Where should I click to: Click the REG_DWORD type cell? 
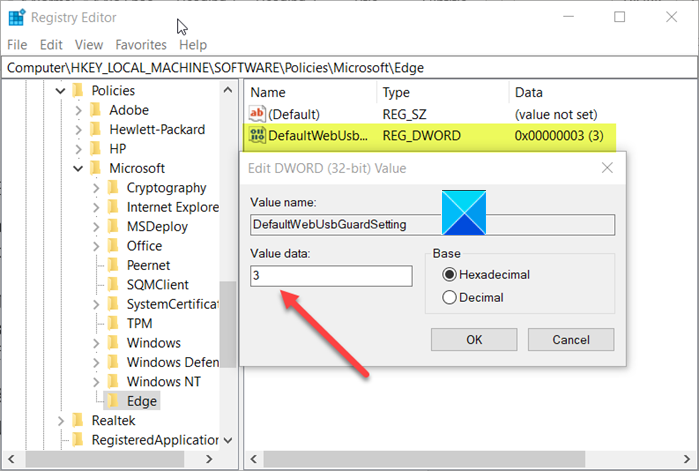421,135
